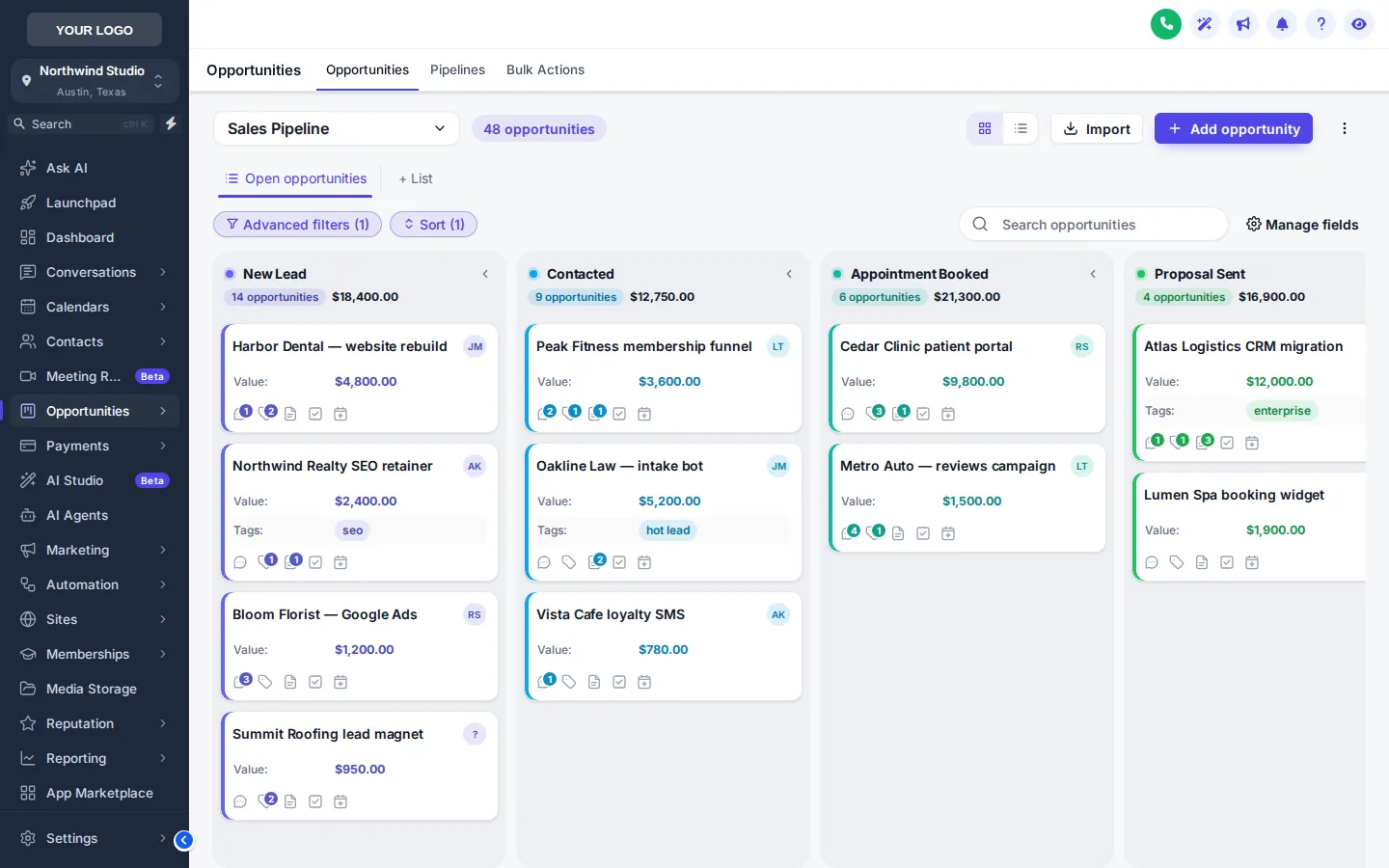Click task check icon on Atlas Logistics card
Image resolution: width=1389 pixels, height=868 pixels.
pyautogui.click(x=1227, y=443)
